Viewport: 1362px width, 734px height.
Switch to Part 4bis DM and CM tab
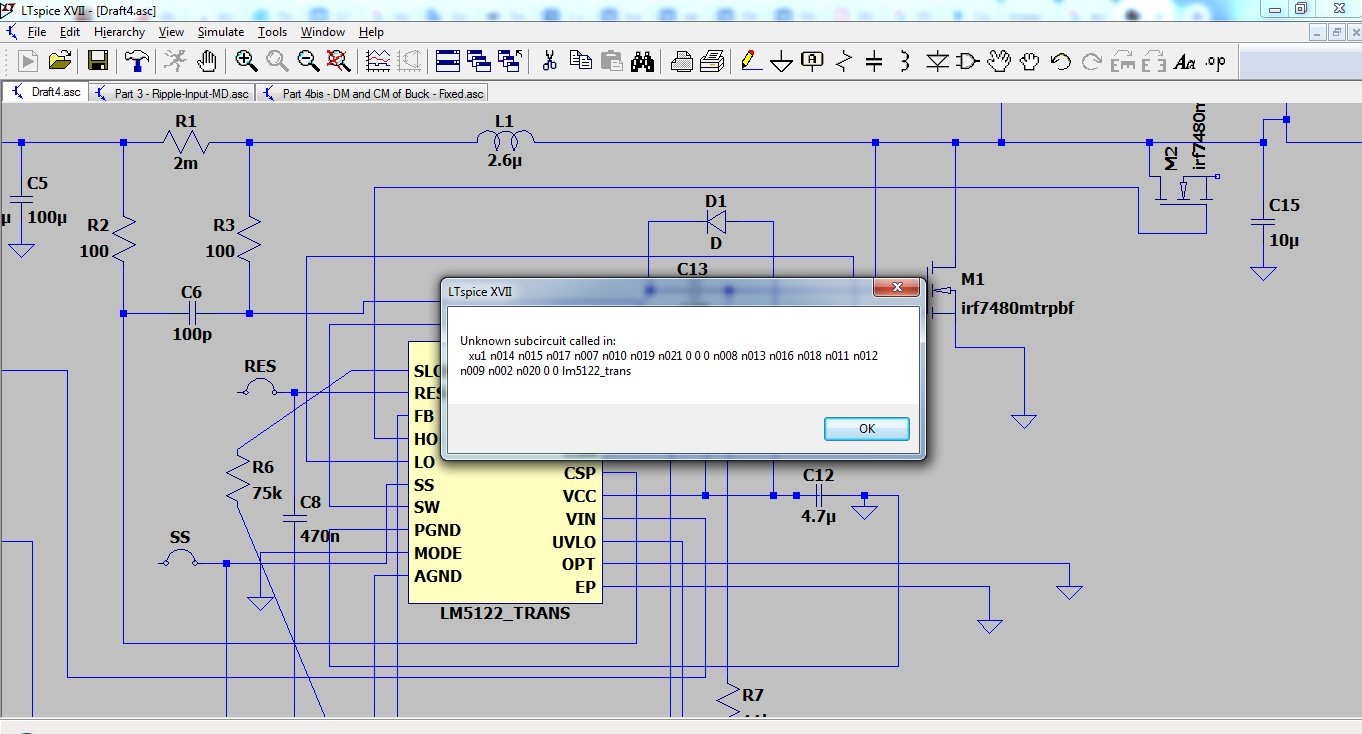pyautogui.click(x=372, y=93)
